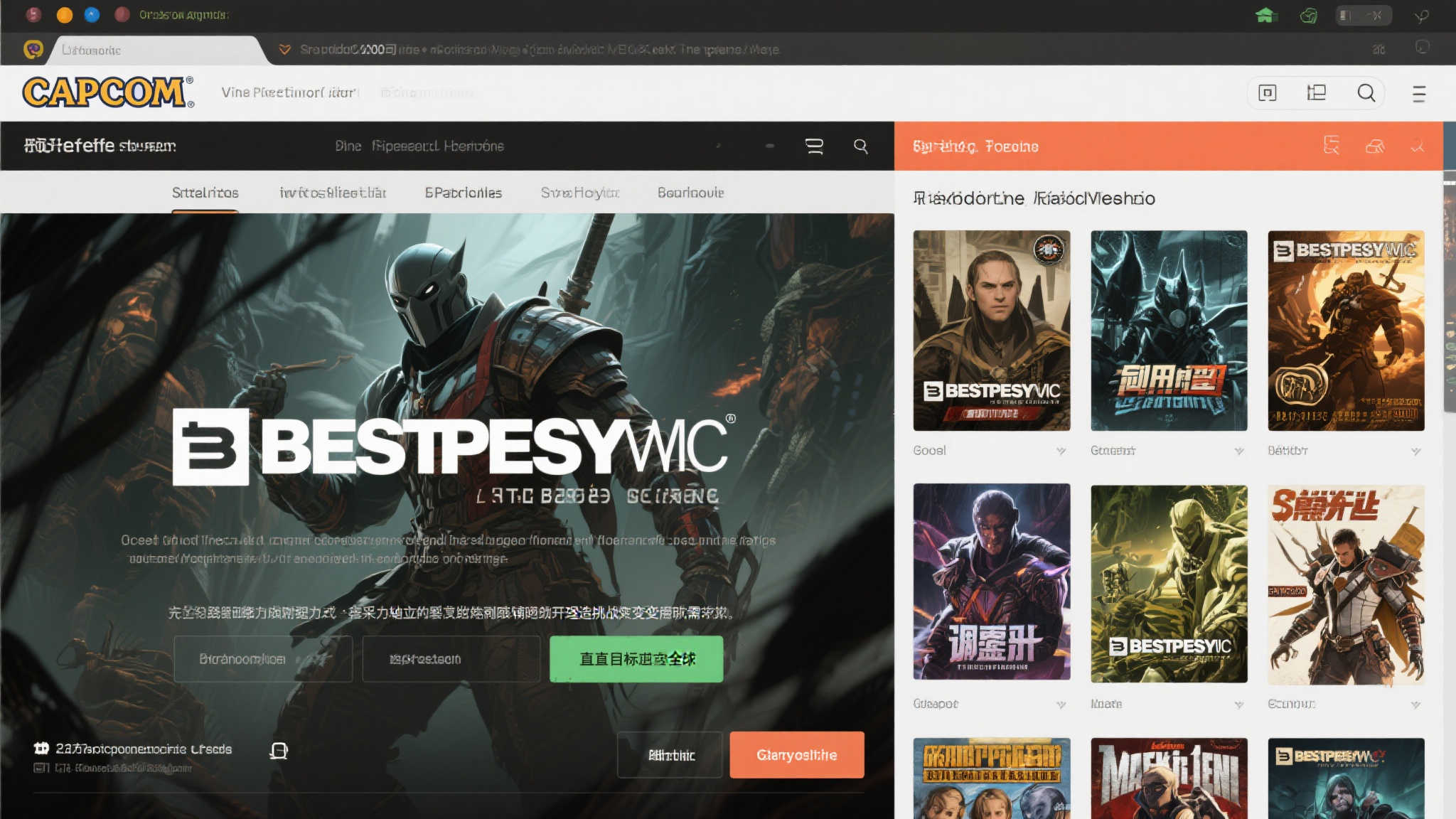1456x819 pixels.
Task: Open the hamburger menu at top right
Action: coord(1419,92)
